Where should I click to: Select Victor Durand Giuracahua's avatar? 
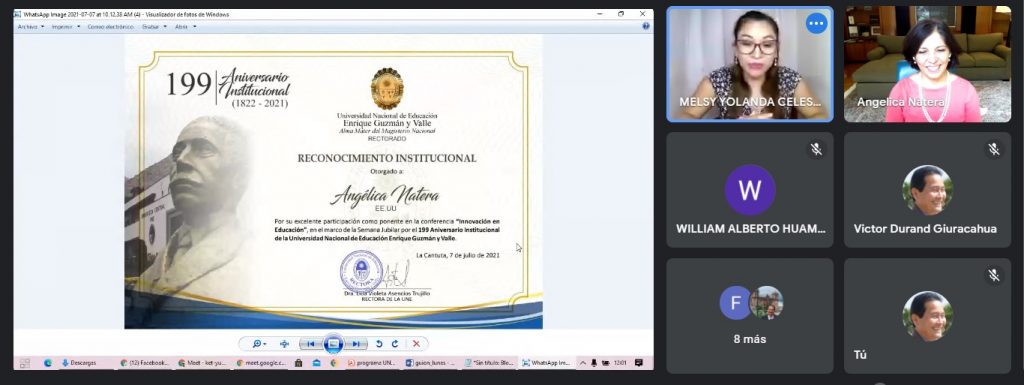pyautogui.click(x=927, y=190)
